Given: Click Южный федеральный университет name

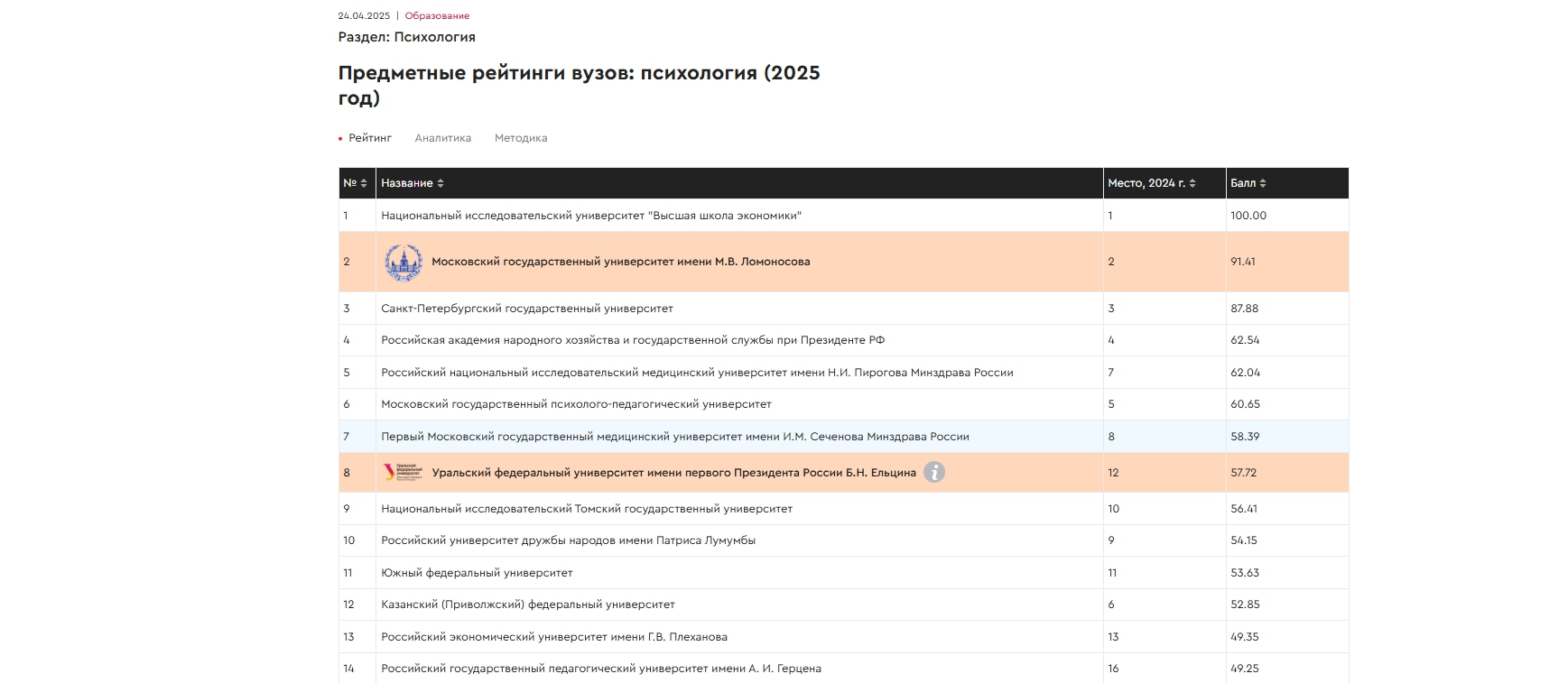Looking at the screenshot, I should click(x=477, y=573).
